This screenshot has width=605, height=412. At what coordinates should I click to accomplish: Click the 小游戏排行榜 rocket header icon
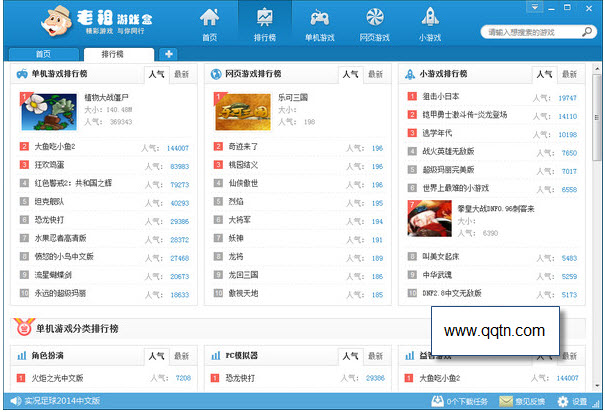(x=410, y=74)
